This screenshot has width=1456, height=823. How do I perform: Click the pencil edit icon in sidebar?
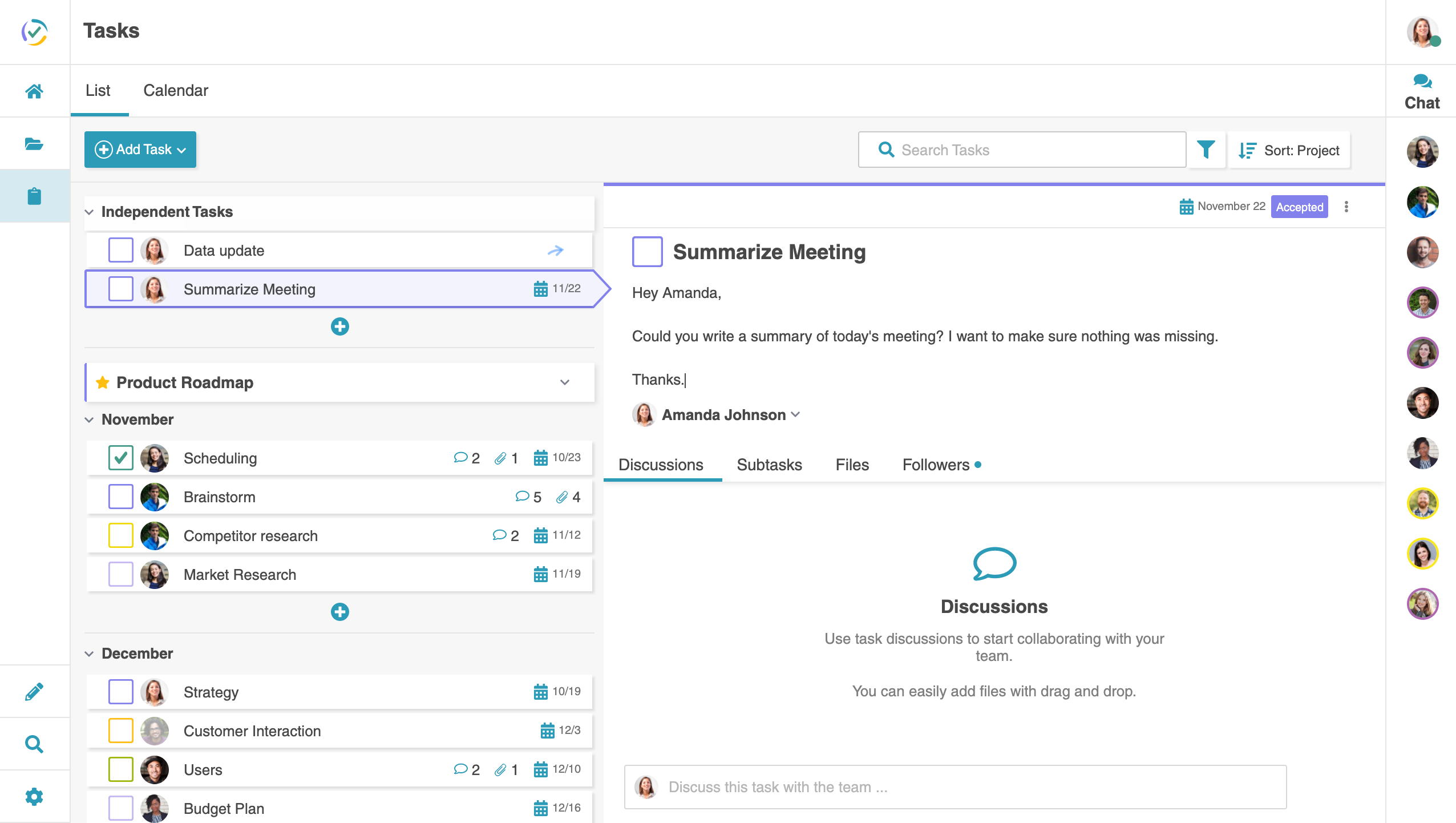click(x=34, y=692)
